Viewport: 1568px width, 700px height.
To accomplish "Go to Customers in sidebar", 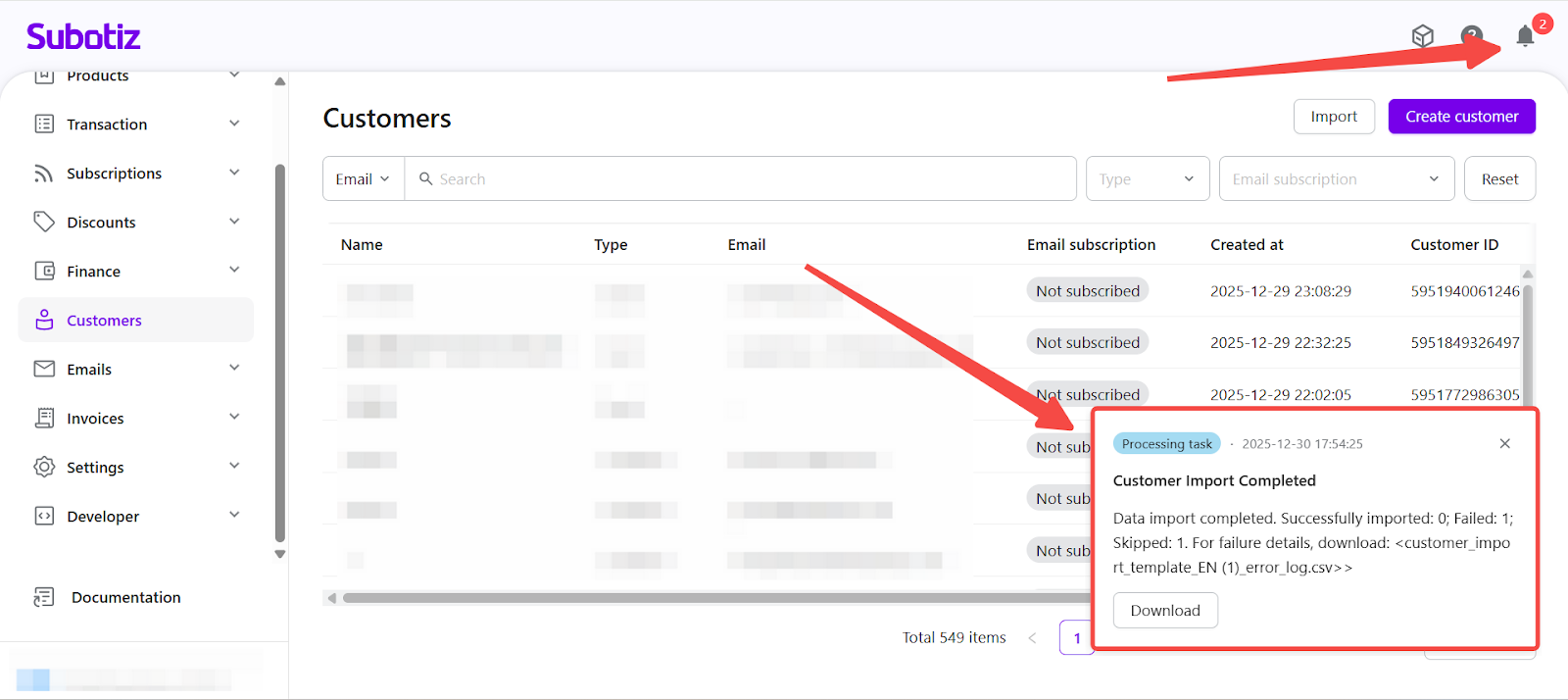I will point(104,321).
